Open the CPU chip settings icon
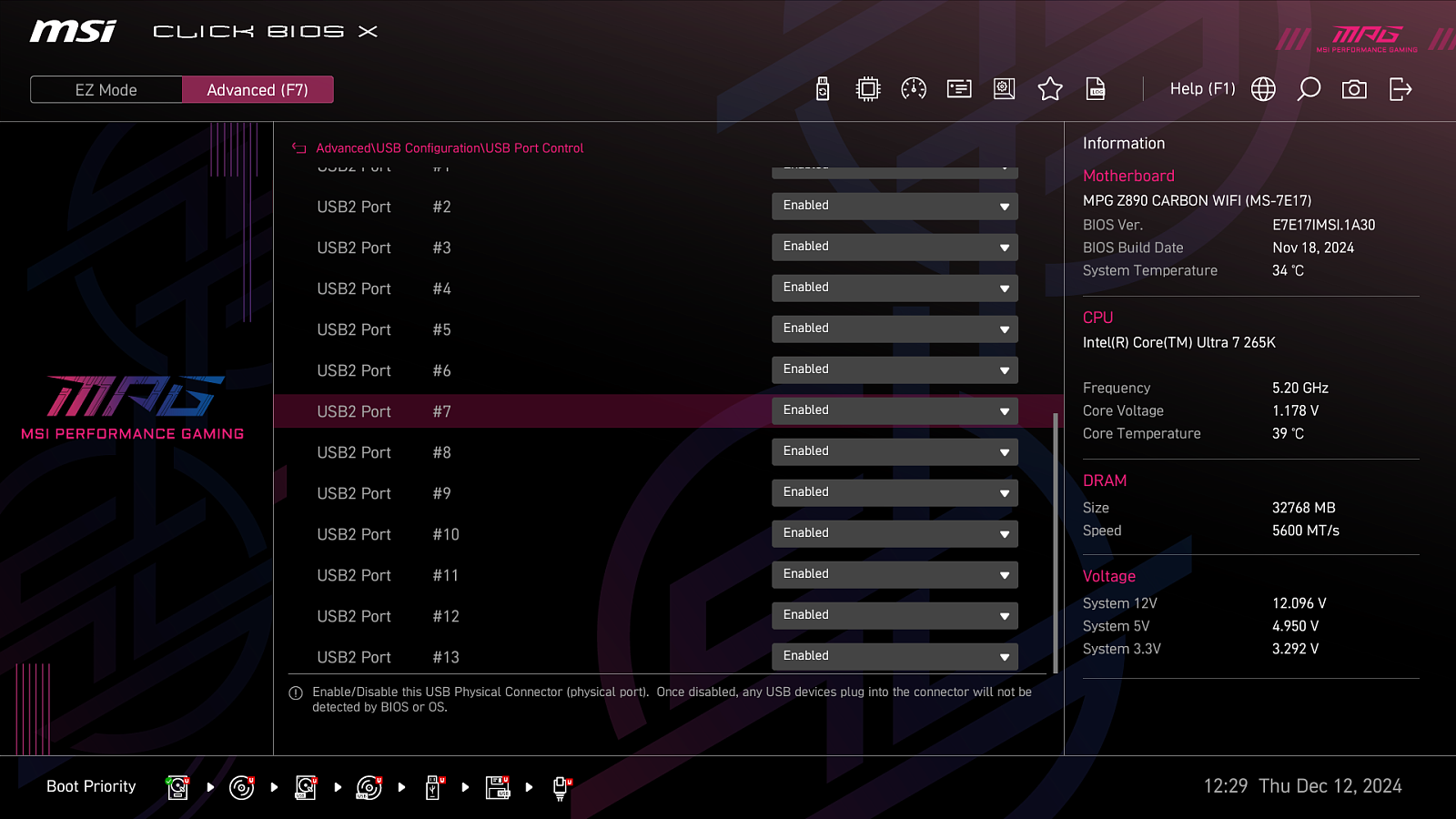The width and height of the screenshot is (1456, 819). coord(868,89)
